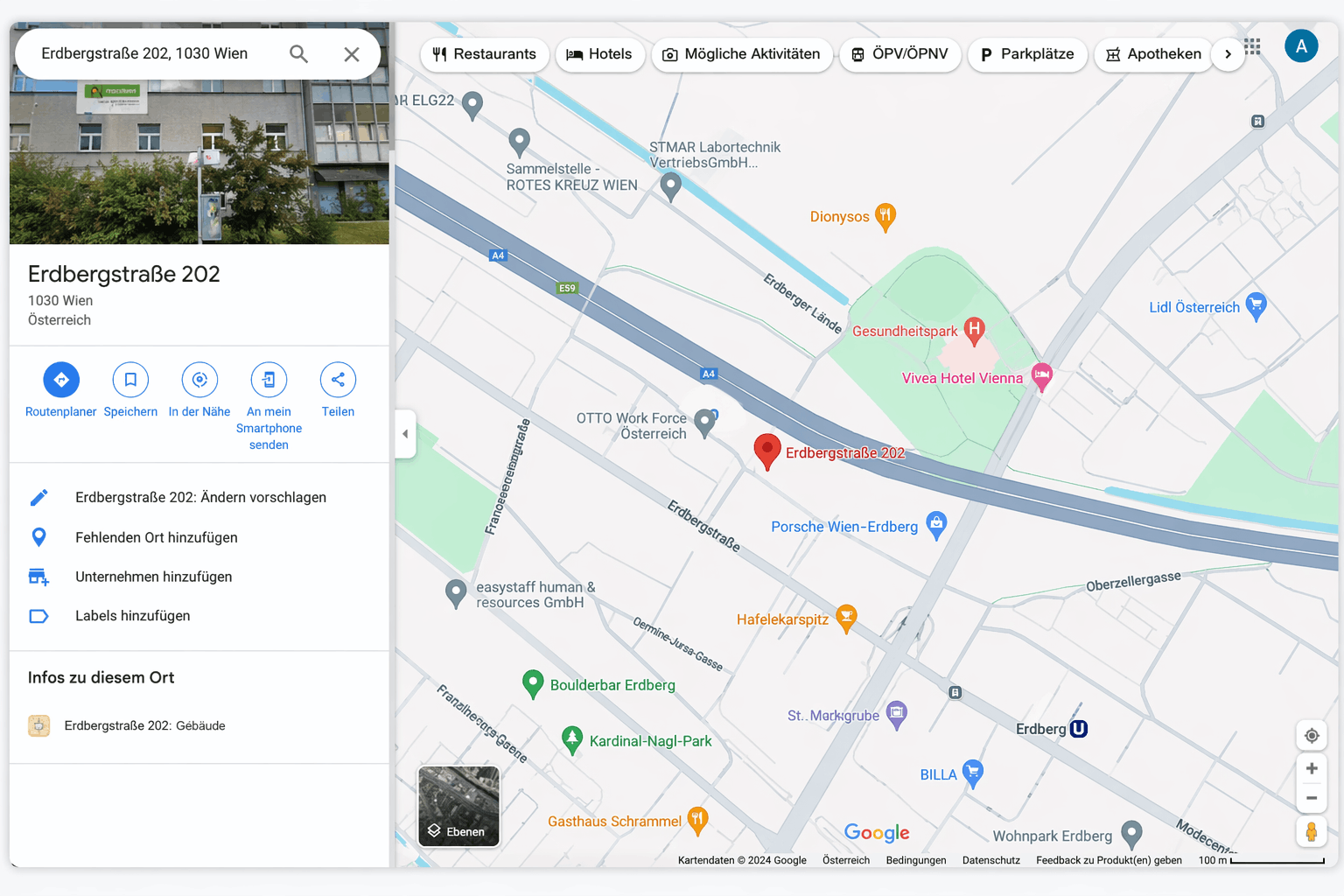Click the St. Marxgrube marker

(897, 714)
